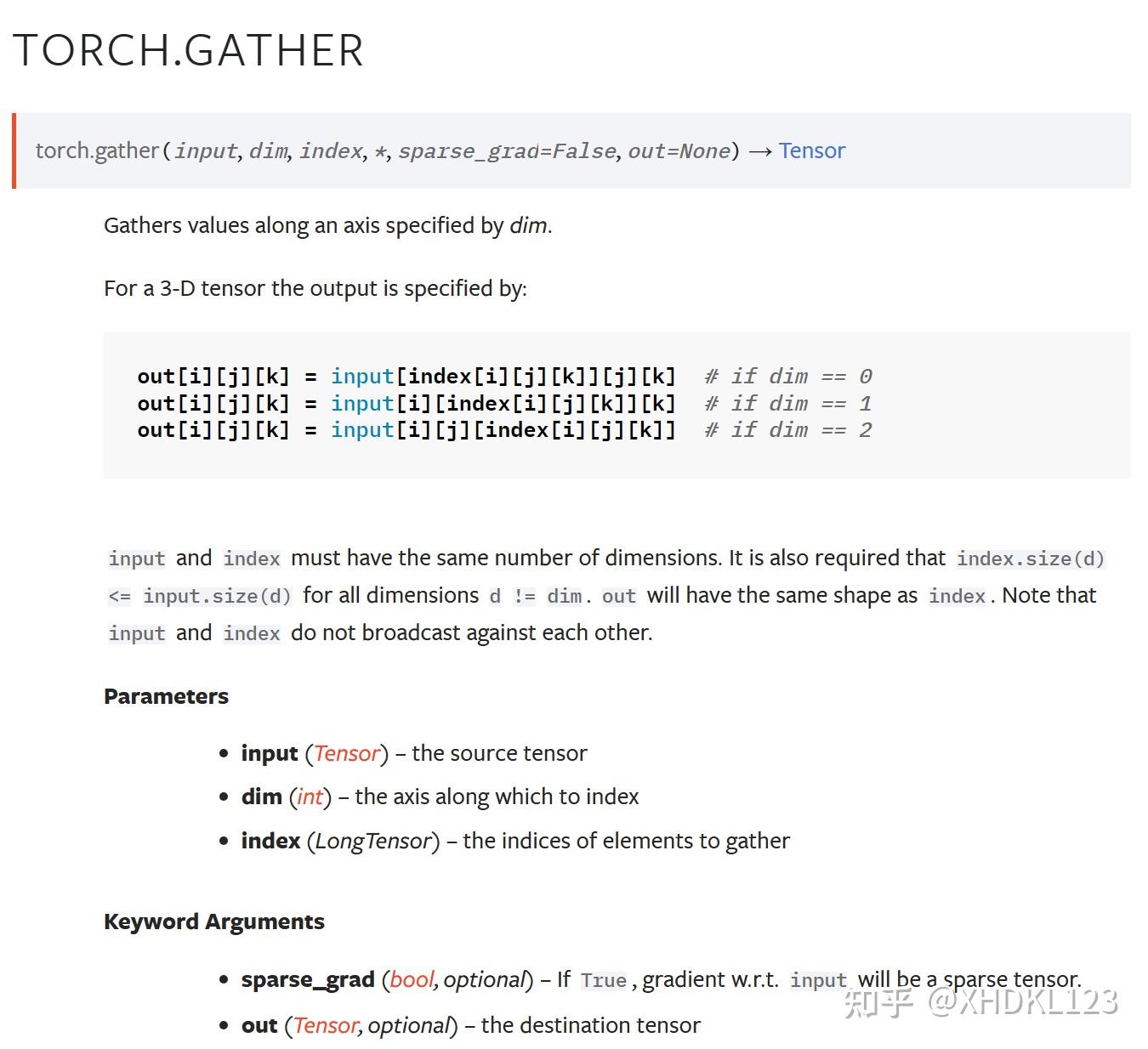Click the Zhihu watermark logo
The height and width of the screenshot is (1049, 1148).
878,1001
